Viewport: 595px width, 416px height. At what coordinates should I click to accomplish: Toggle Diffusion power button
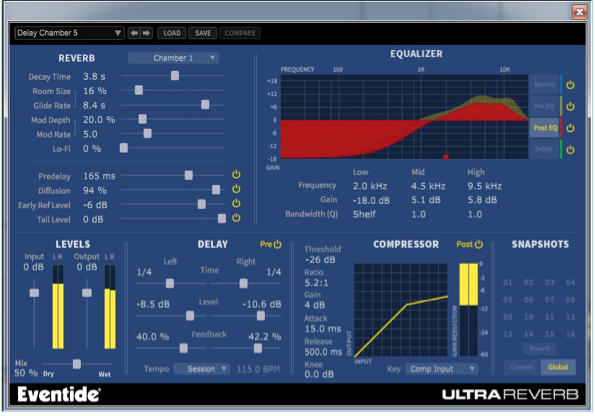pyautogui.click(x=236, y=189)
